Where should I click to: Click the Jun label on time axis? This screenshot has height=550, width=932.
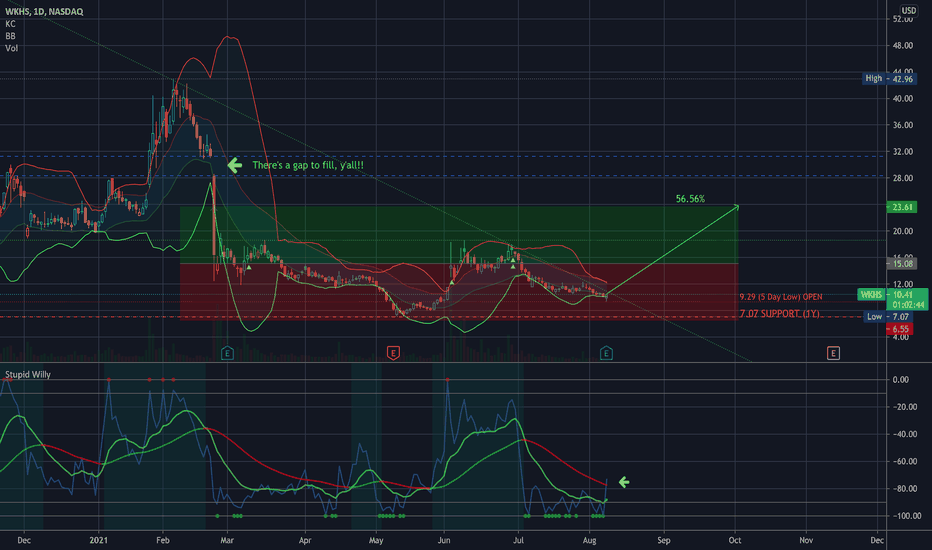pyautogui.click(x=444, y=540)
